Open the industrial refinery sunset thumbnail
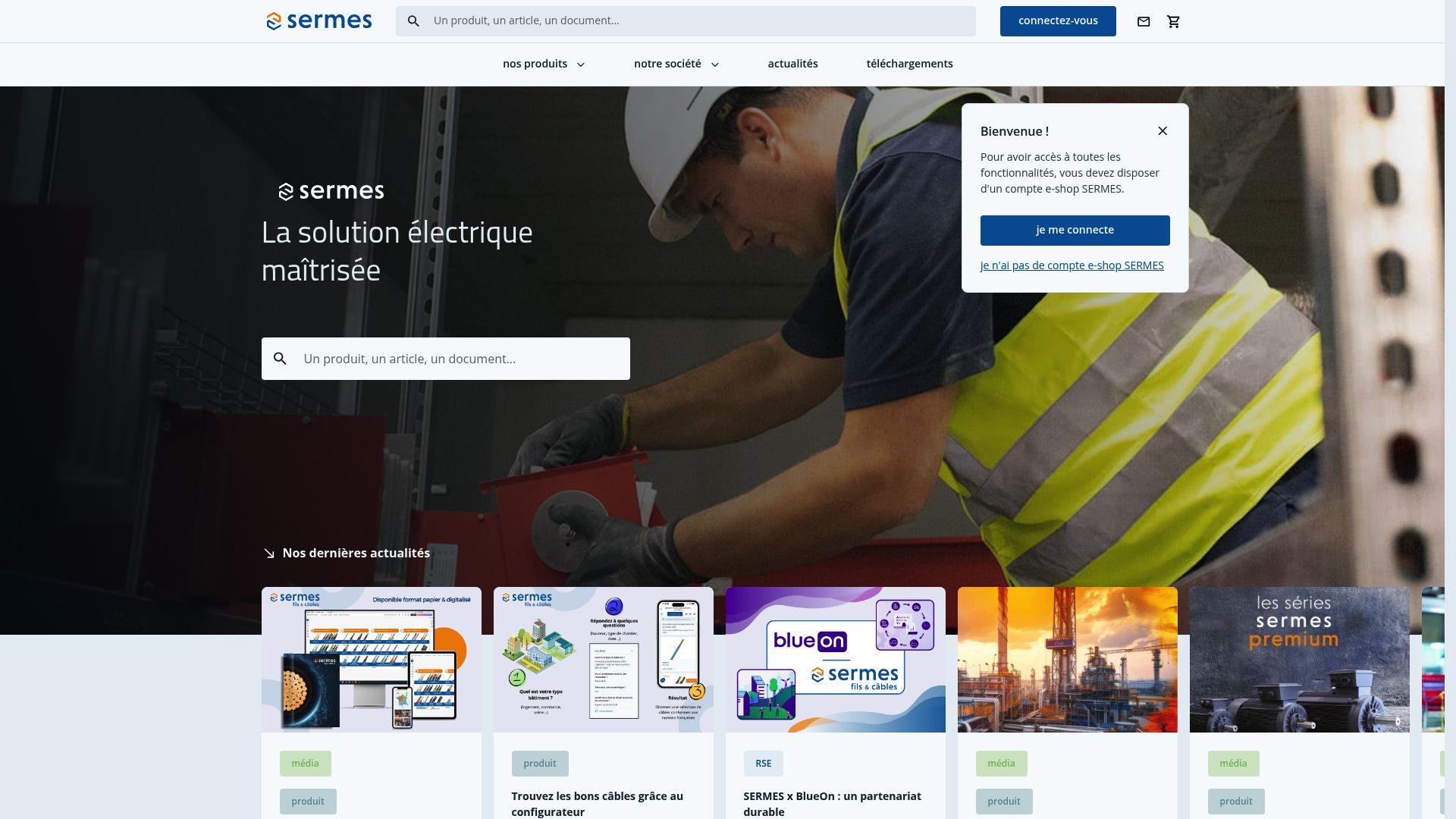 (1068, 660)
